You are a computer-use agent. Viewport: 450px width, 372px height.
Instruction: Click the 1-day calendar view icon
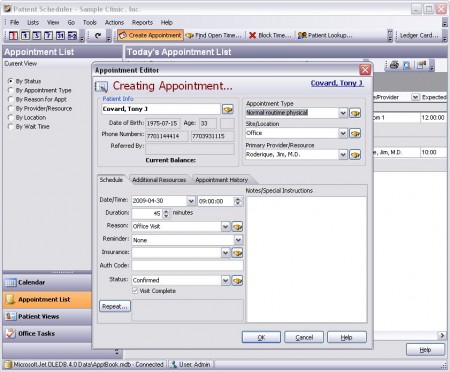click(x=25, y=35)
